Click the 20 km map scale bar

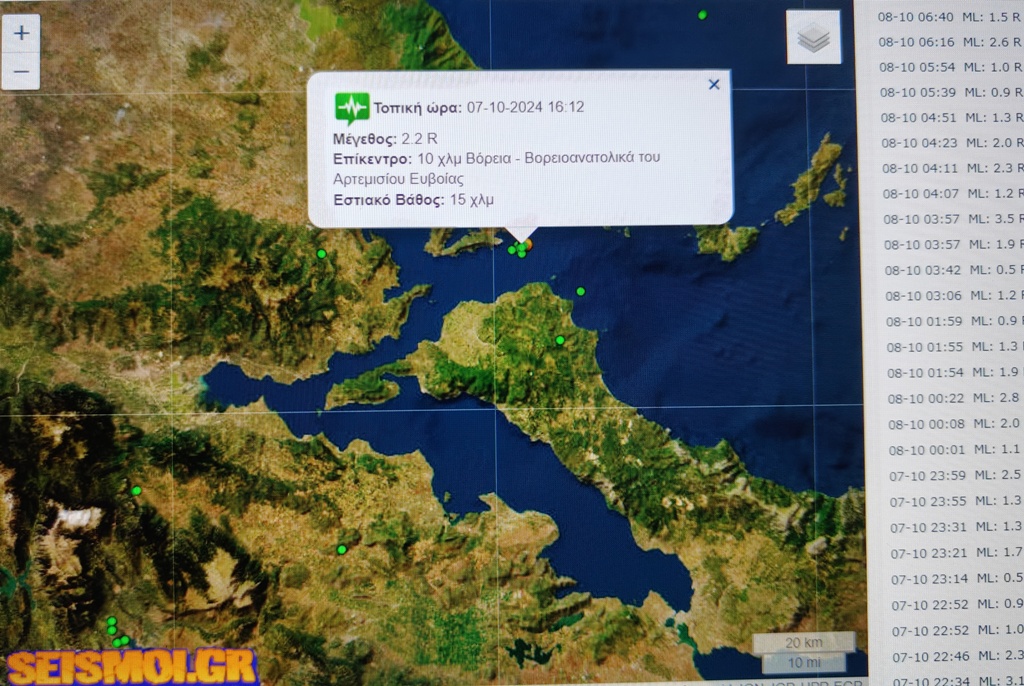coord(804,641)
